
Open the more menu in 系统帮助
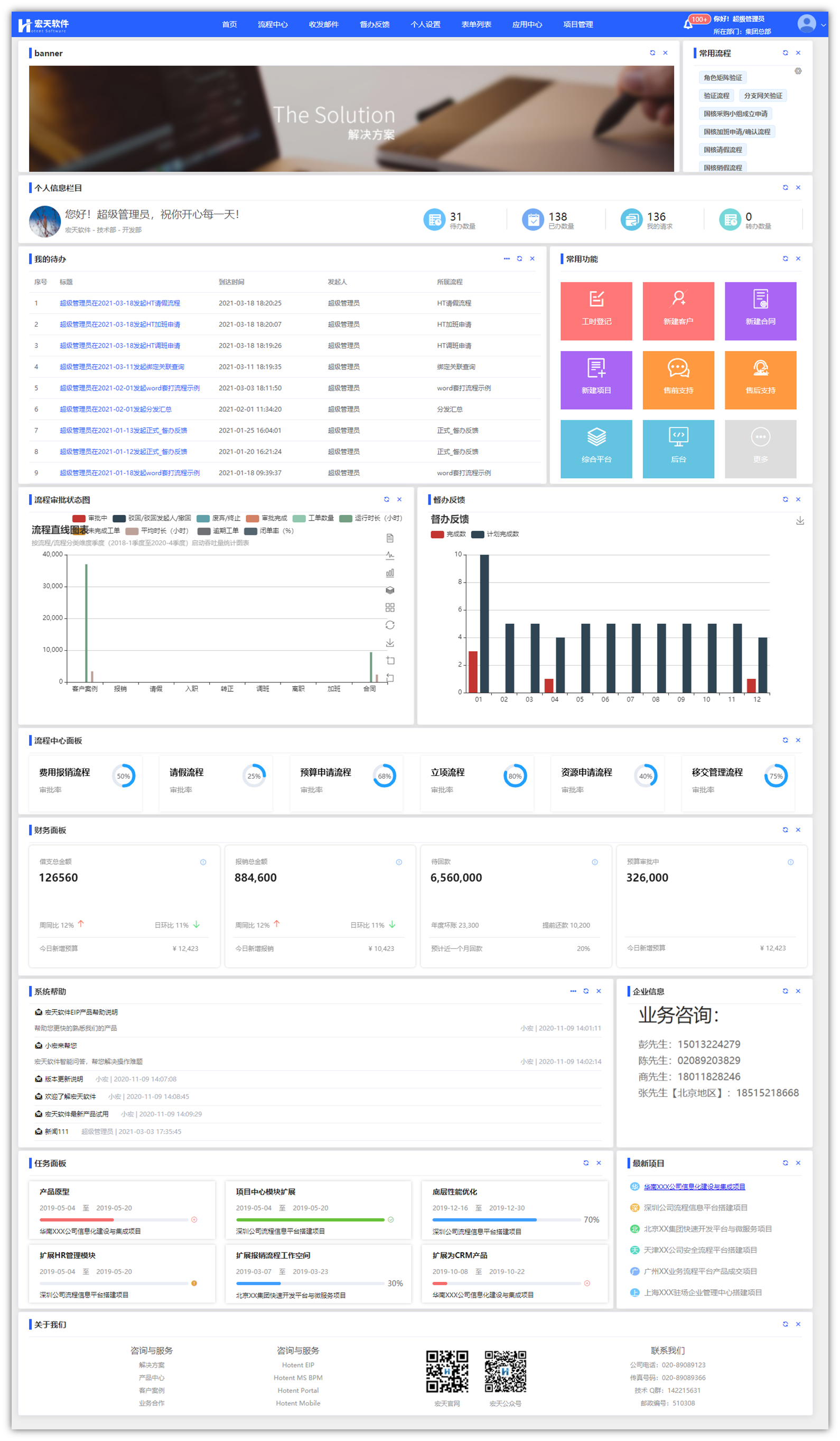pyautogui.click(x=573, y=991)
